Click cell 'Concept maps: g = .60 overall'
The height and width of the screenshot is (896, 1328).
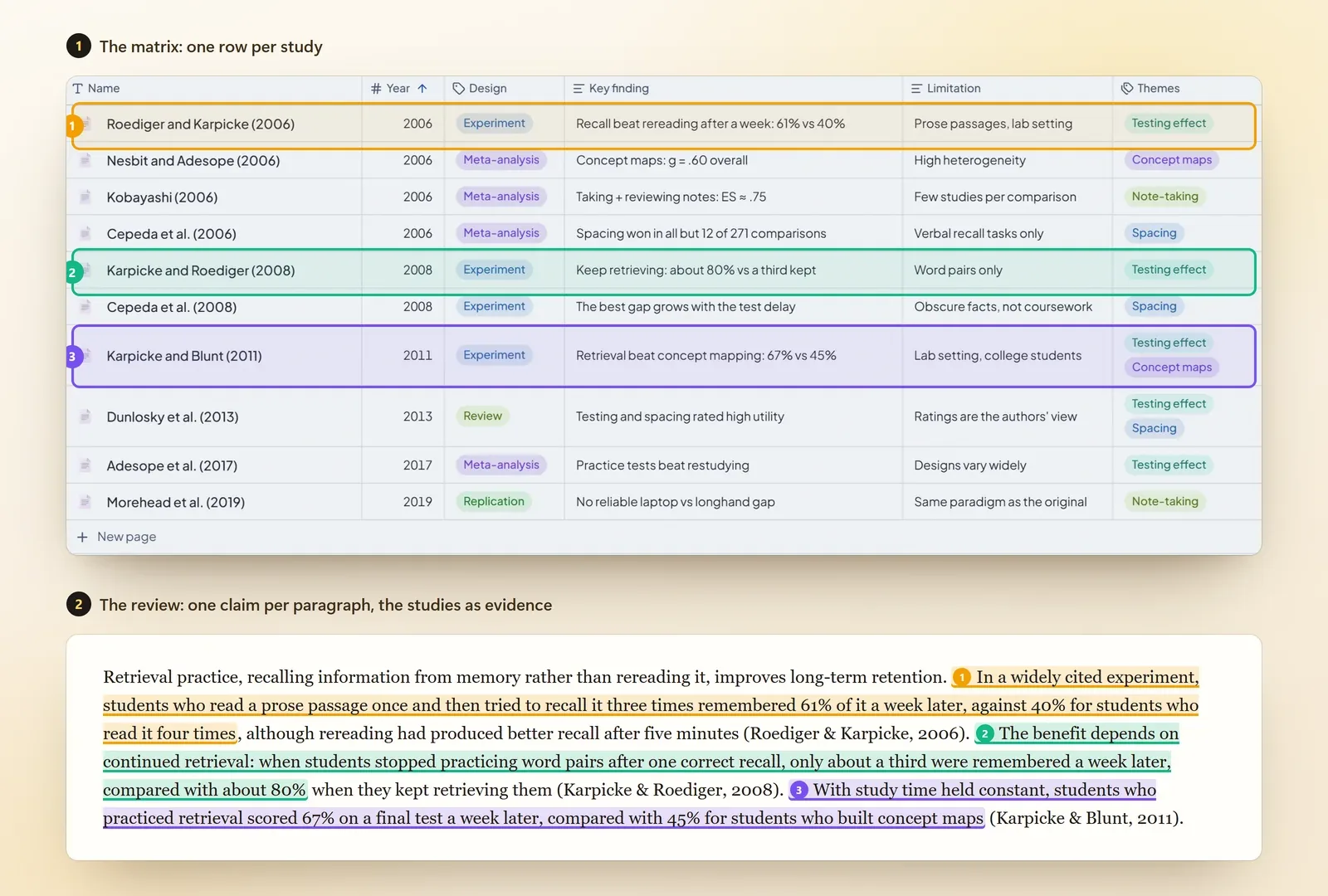[x=662, y=160]
